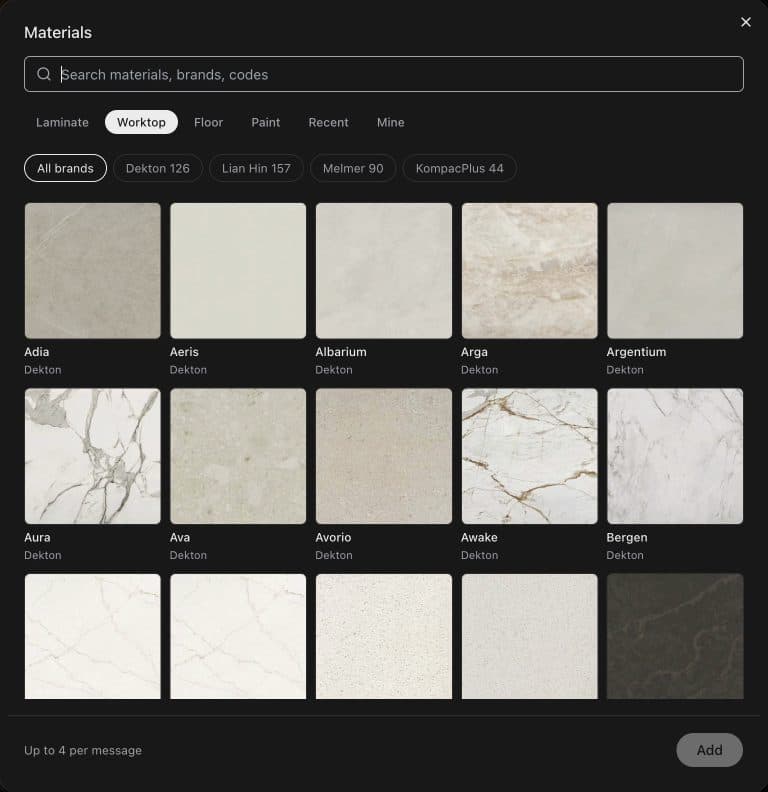Click the Dekton label under Adia
The image size is (768, 792).
(x=43, y=370)
